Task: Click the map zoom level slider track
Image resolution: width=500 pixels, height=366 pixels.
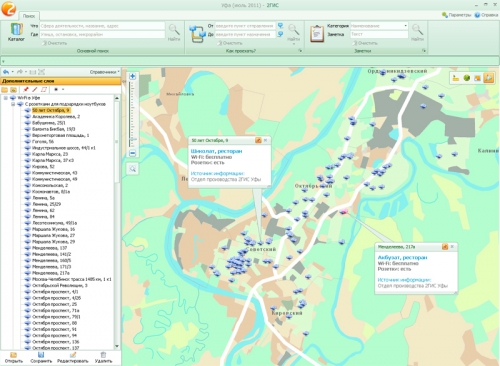Action: click(132, 115)
